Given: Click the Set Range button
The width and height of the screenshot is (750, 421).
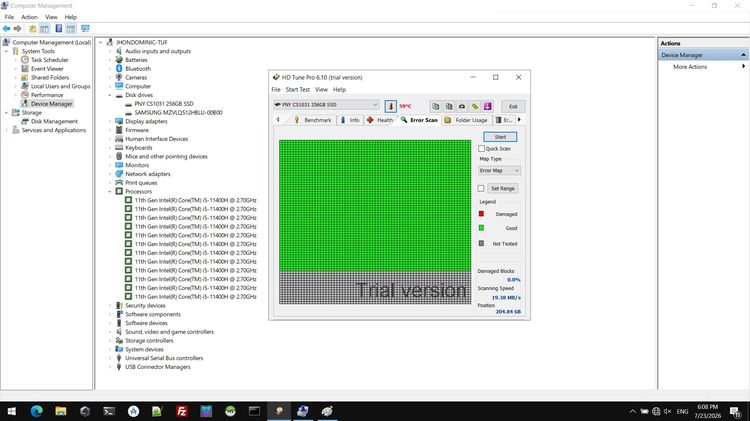Looking at the screenshot, I should (x=503, y=188).
